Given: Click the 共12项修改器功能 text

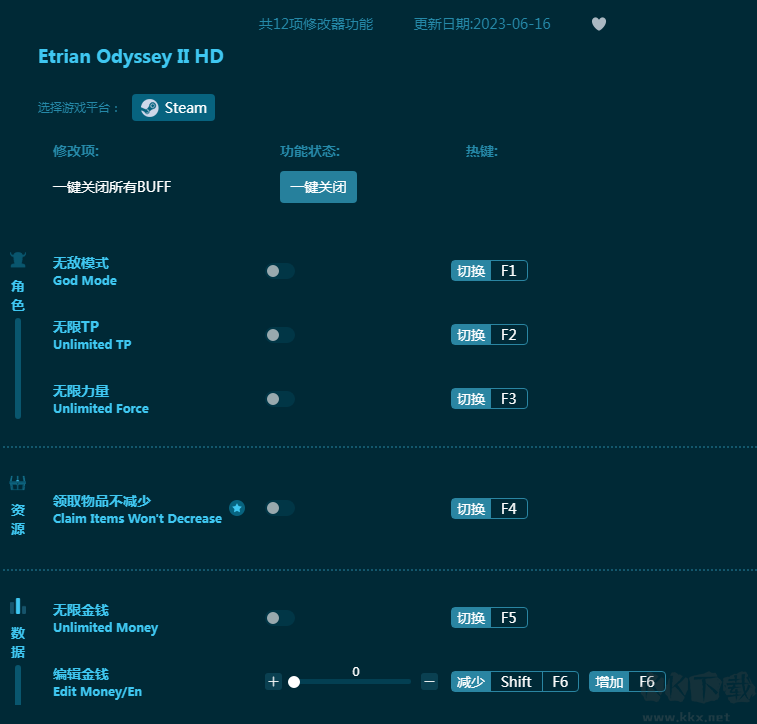Looking at the screenshot, I should click(x=316, y=24).
